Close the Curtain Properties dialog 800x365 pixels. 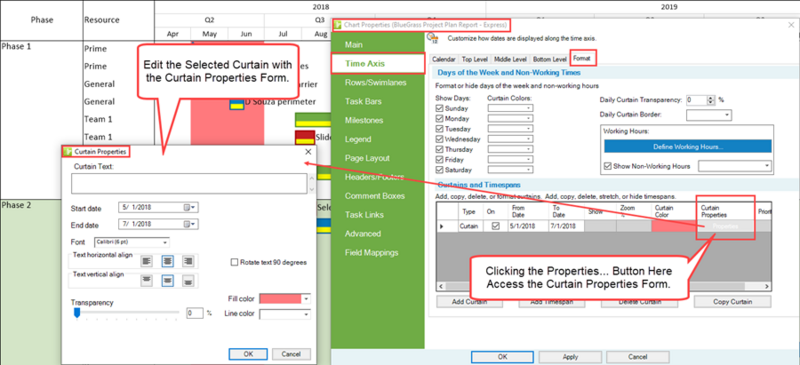308,152
